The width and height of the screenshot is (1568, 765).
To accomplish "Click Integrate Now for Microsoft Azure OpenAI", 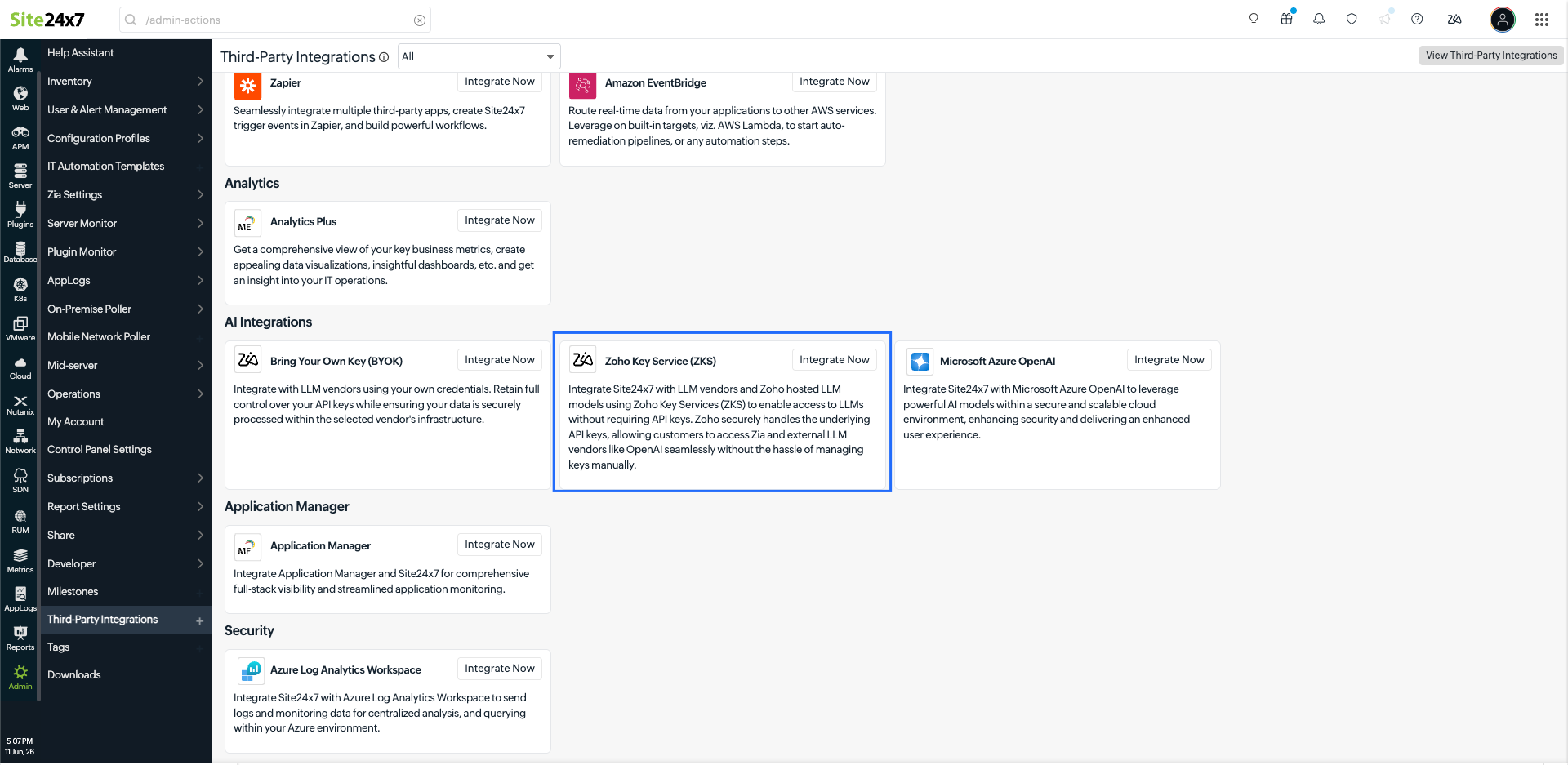I will point(1169,360).
